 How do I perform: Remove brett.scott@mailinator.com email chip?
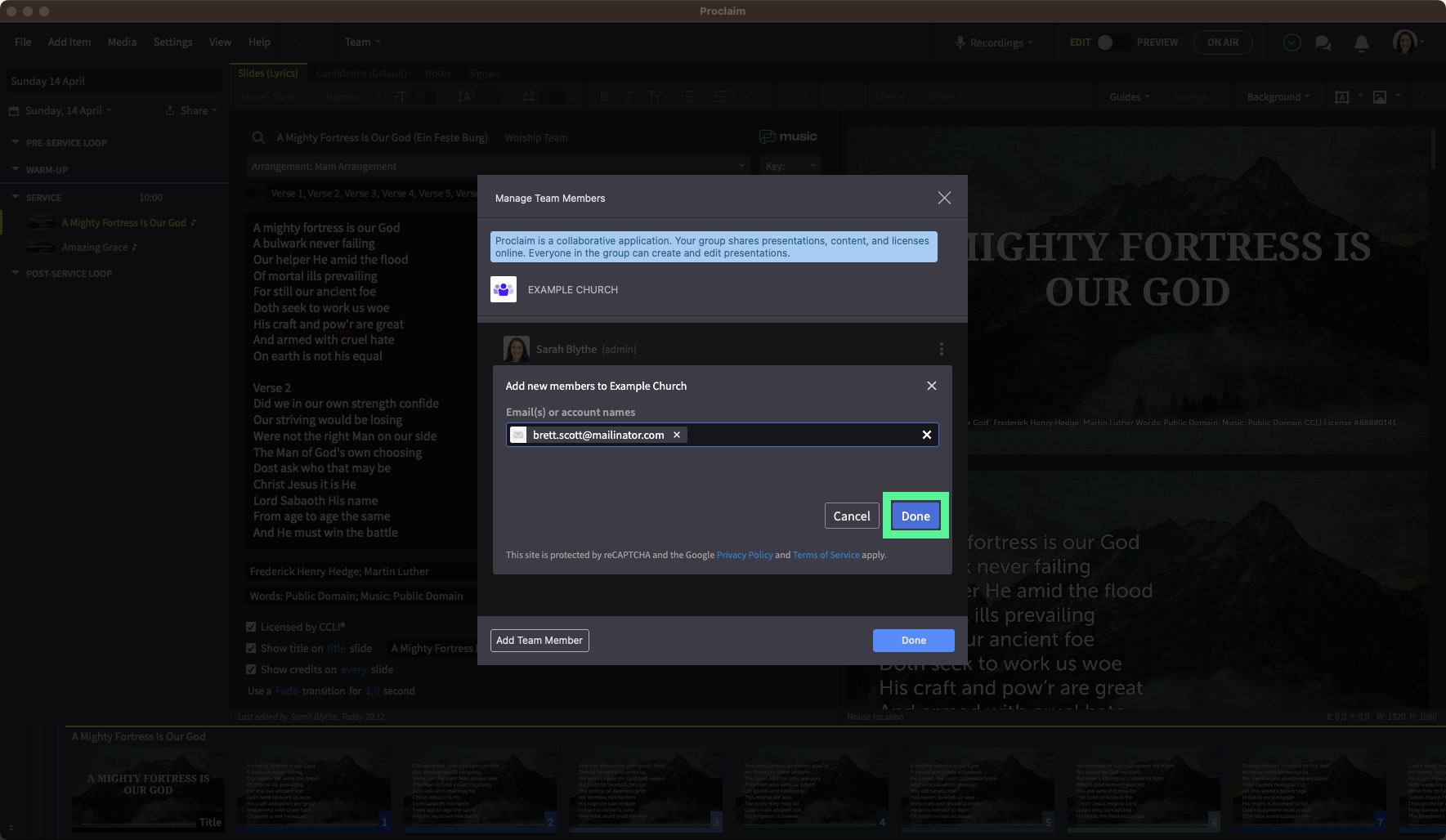(677, 435)
